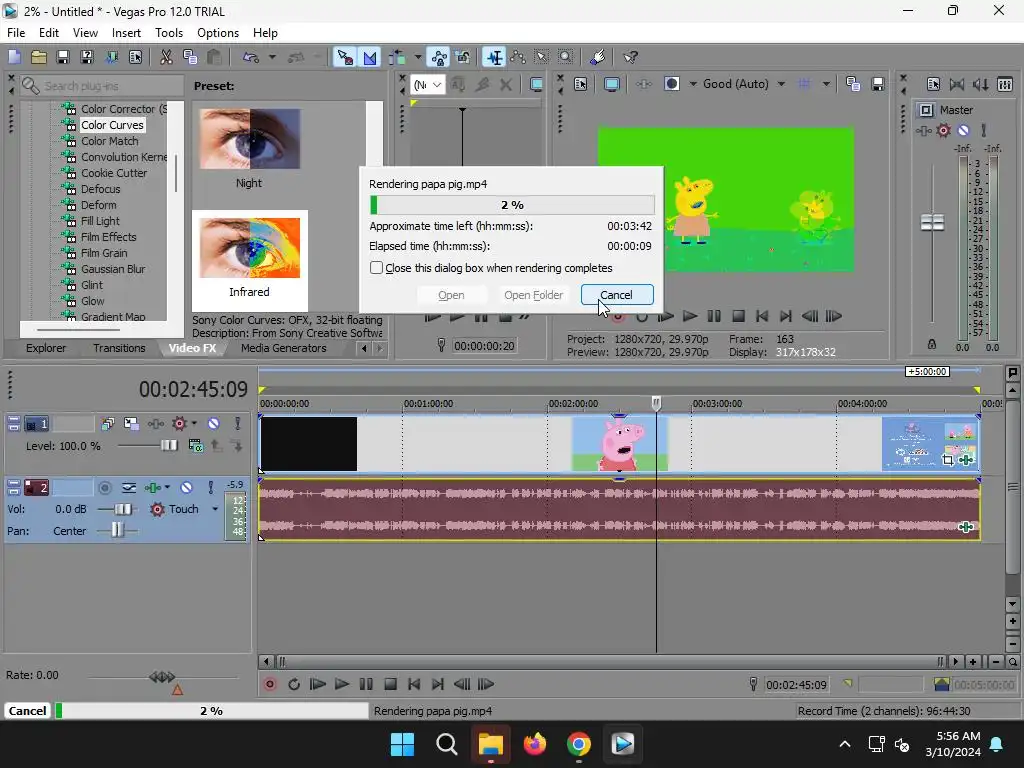Open the File menu
1024x768 pixels.
(x=16, y=33)
